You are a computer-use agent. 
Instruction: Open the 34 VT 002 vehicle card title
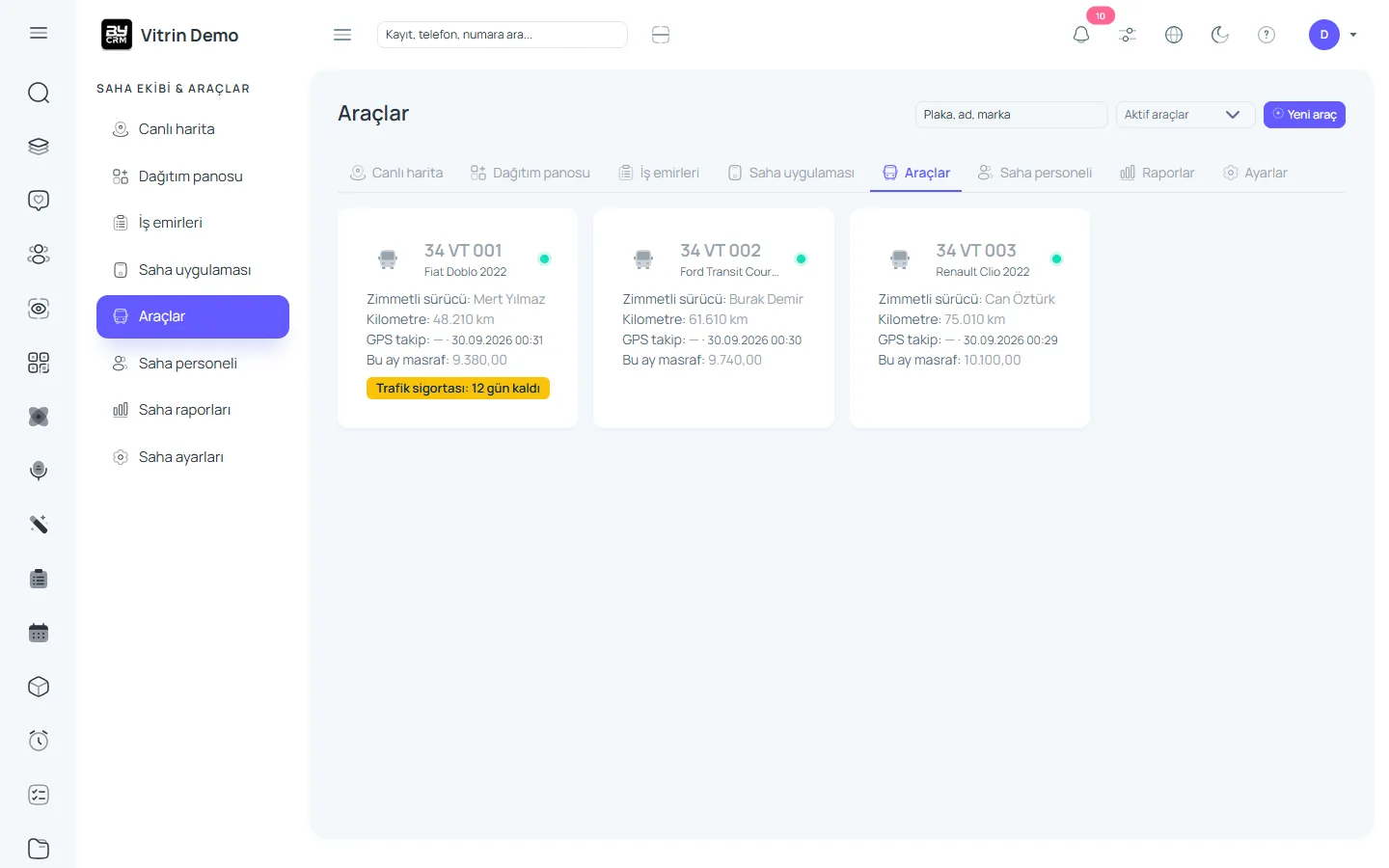721,251
